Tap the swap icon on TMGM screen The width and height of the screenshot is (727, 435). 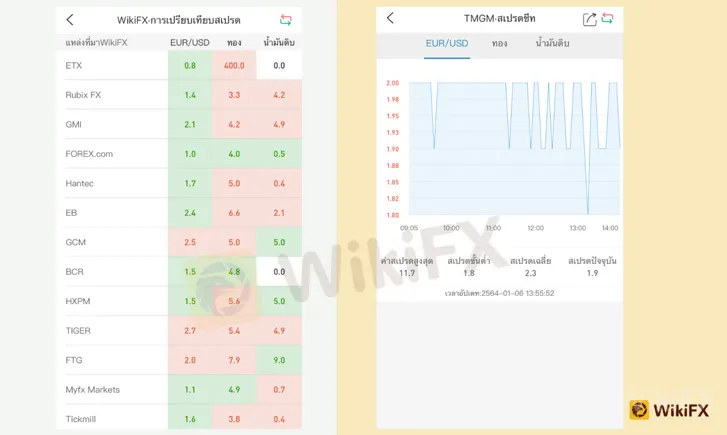607,18
